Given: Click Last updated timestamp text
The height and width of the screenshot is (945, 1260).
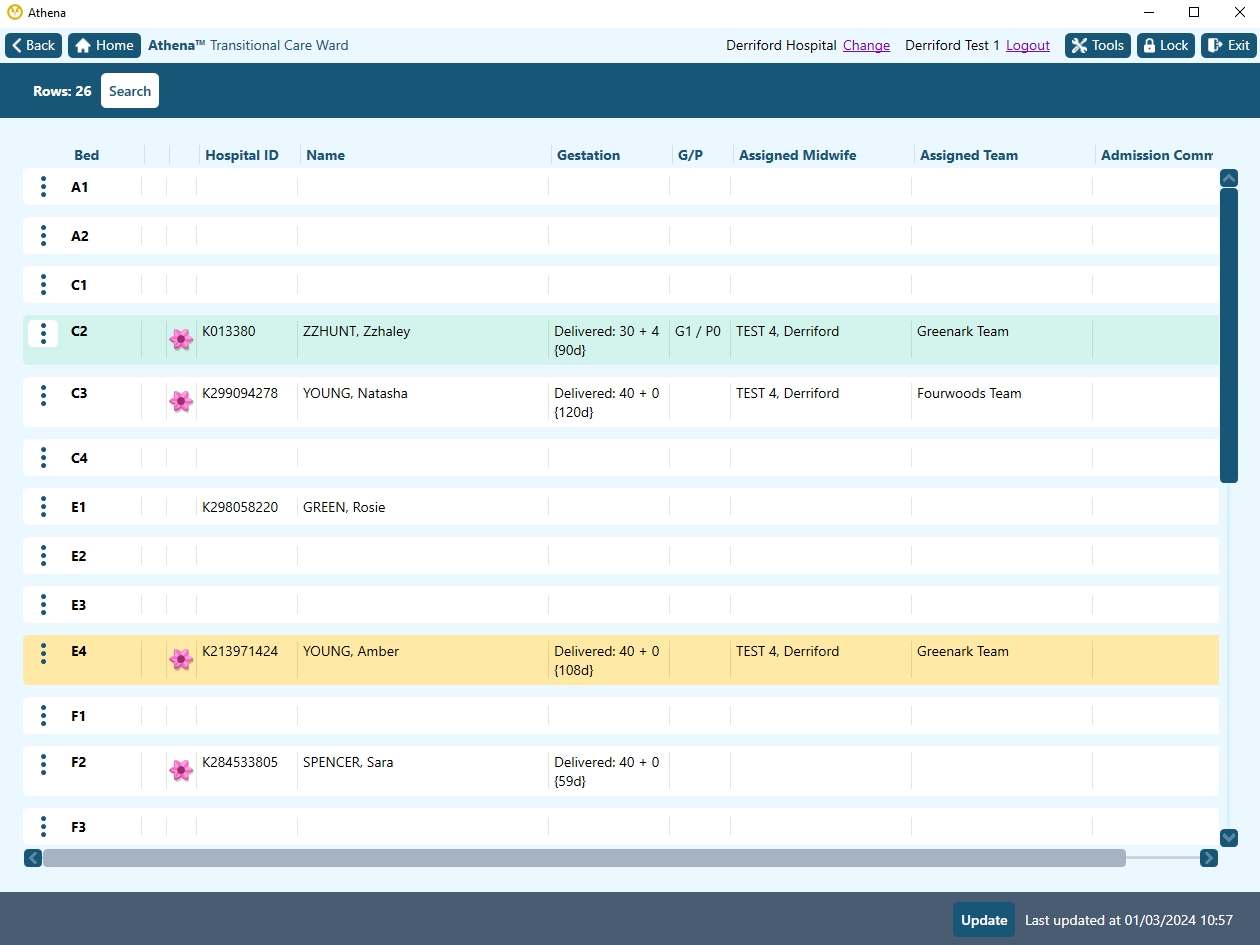Looking at the screenshot, I should click(1129, 920).
